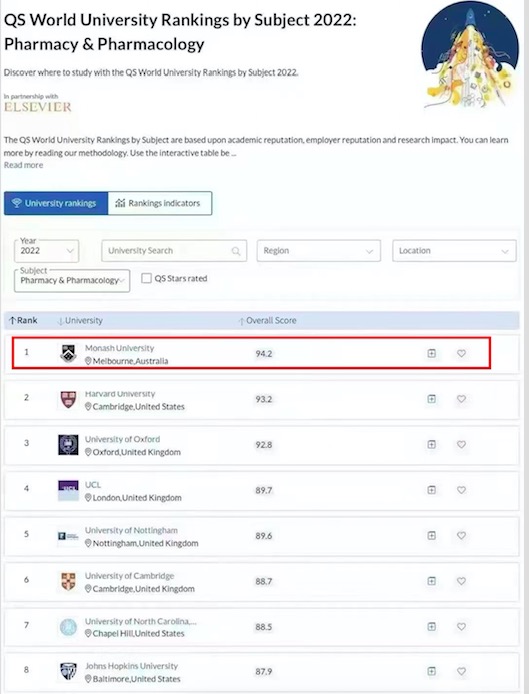This screenshot has height=694, width=529.
Task: Favorite Harvard University with heart icon
Action: (461, 399)
